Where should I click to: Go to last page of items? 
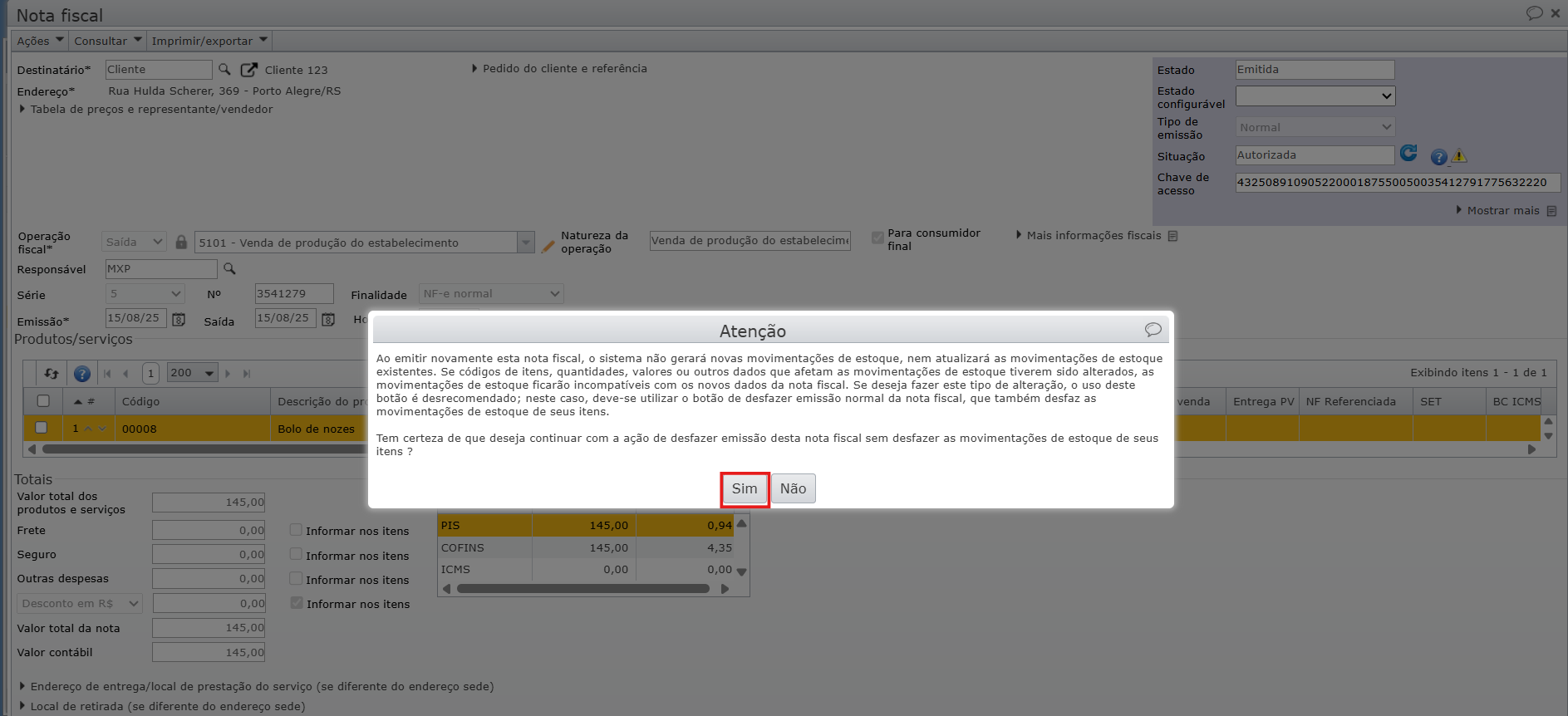click(247, 374)
